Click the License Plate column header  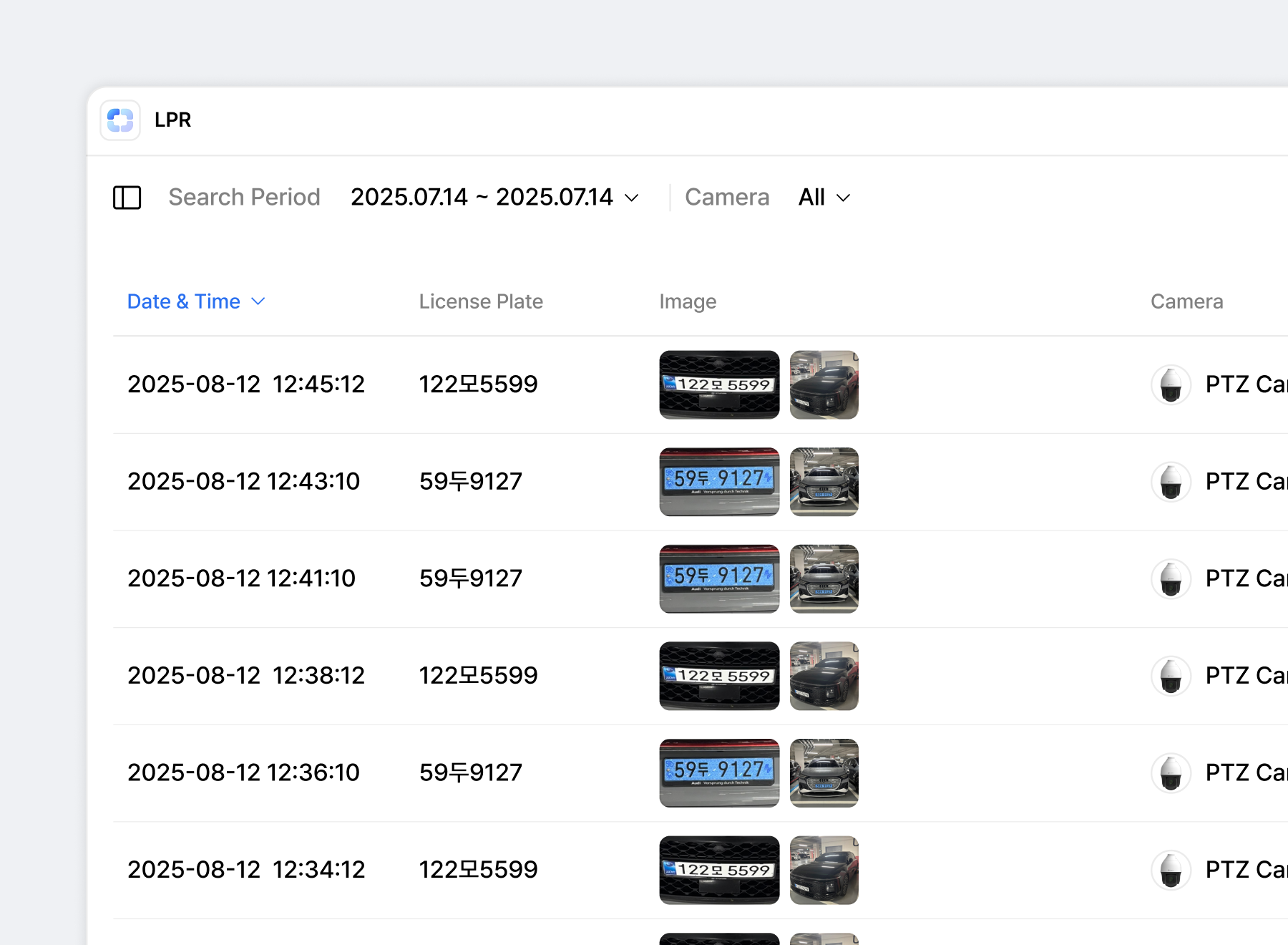[481, 301]
